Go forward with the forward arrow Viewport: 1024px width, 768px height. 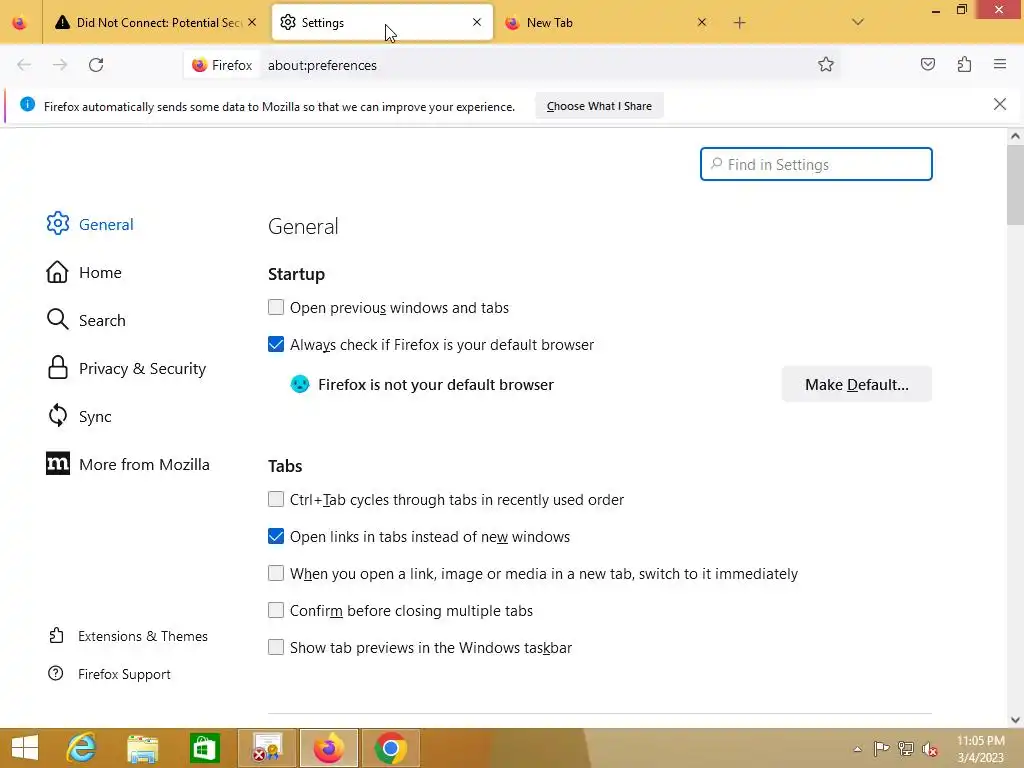(60, 65)
